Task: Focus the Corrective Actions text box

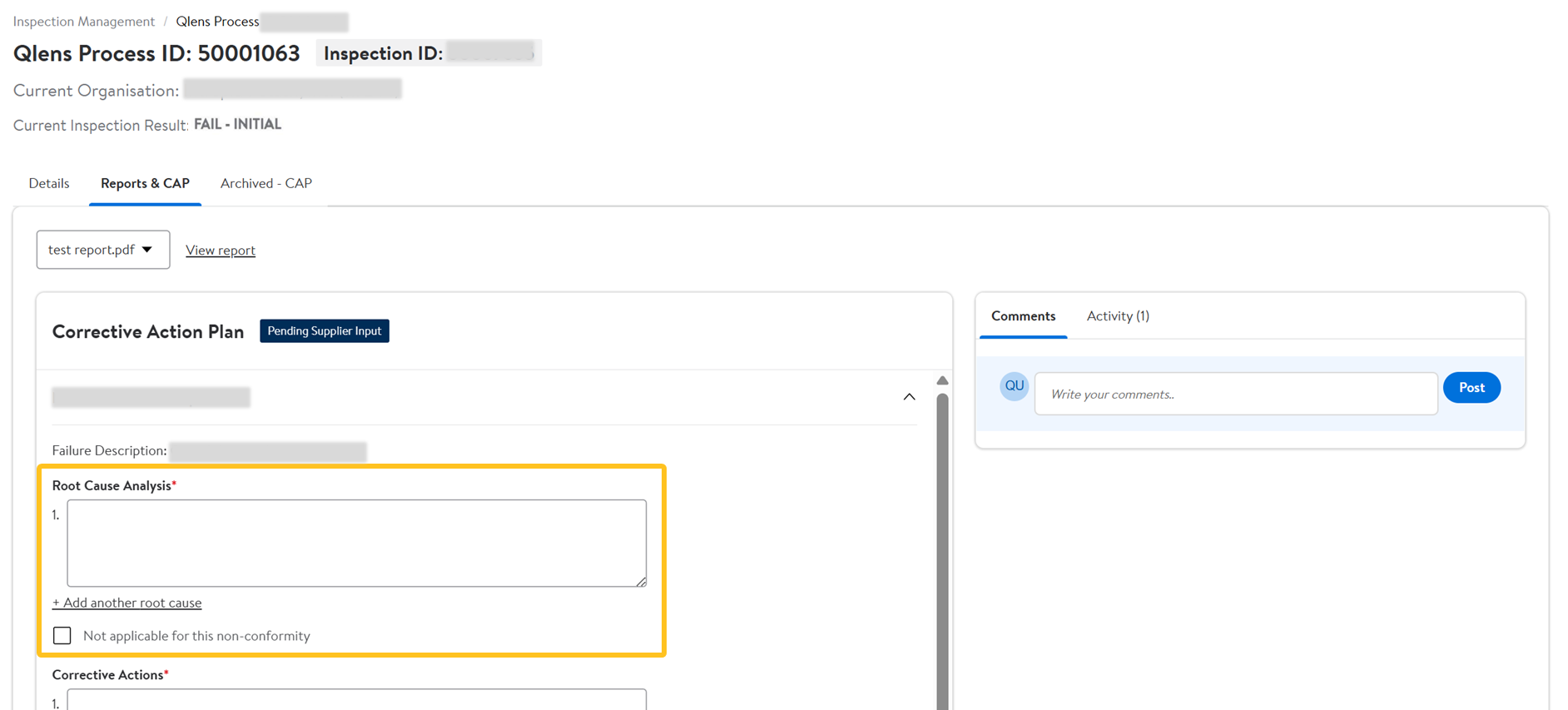Action: pos(357,699)
